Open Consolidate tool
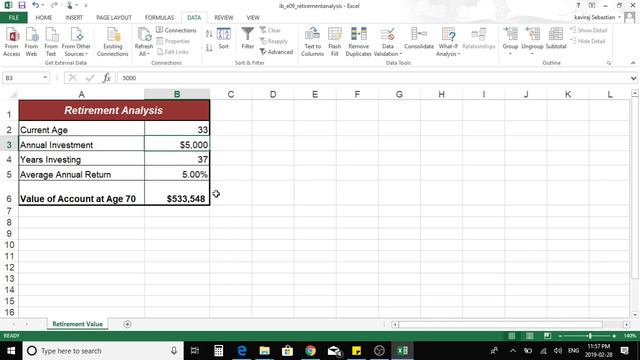Image resolution: width=640 pixels, height=360 pixels. (419, 39)
